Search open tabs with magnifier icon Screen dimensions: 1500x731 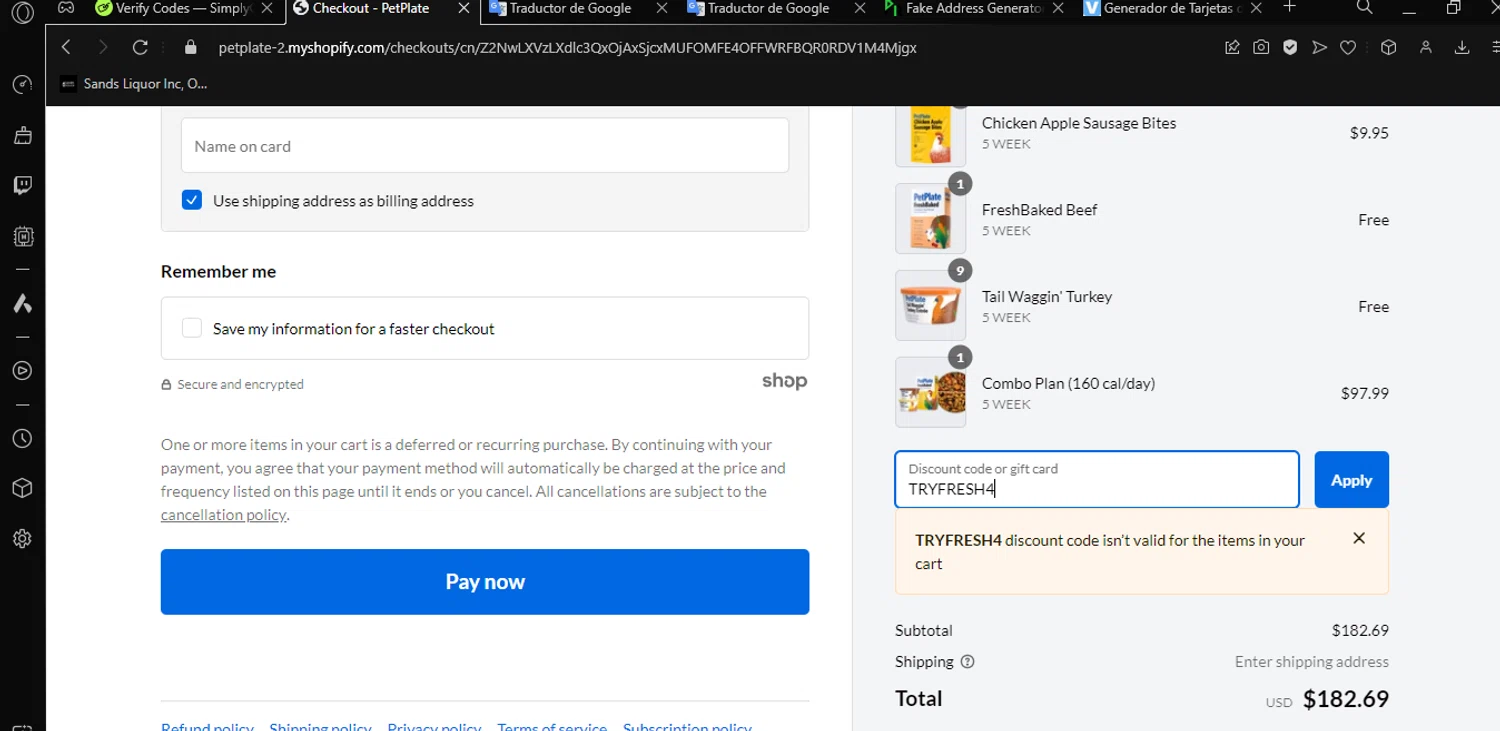click(1364, 8)
